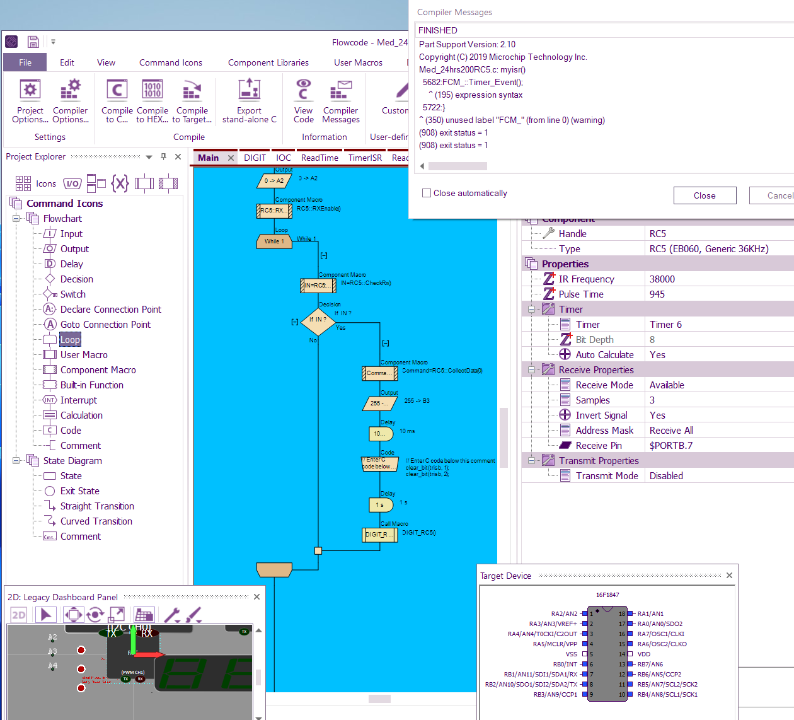The width and height of the screenshot is (794, 720).
Task: Open the I/O section in Project Explorer
Action: (x=72, y=183)
